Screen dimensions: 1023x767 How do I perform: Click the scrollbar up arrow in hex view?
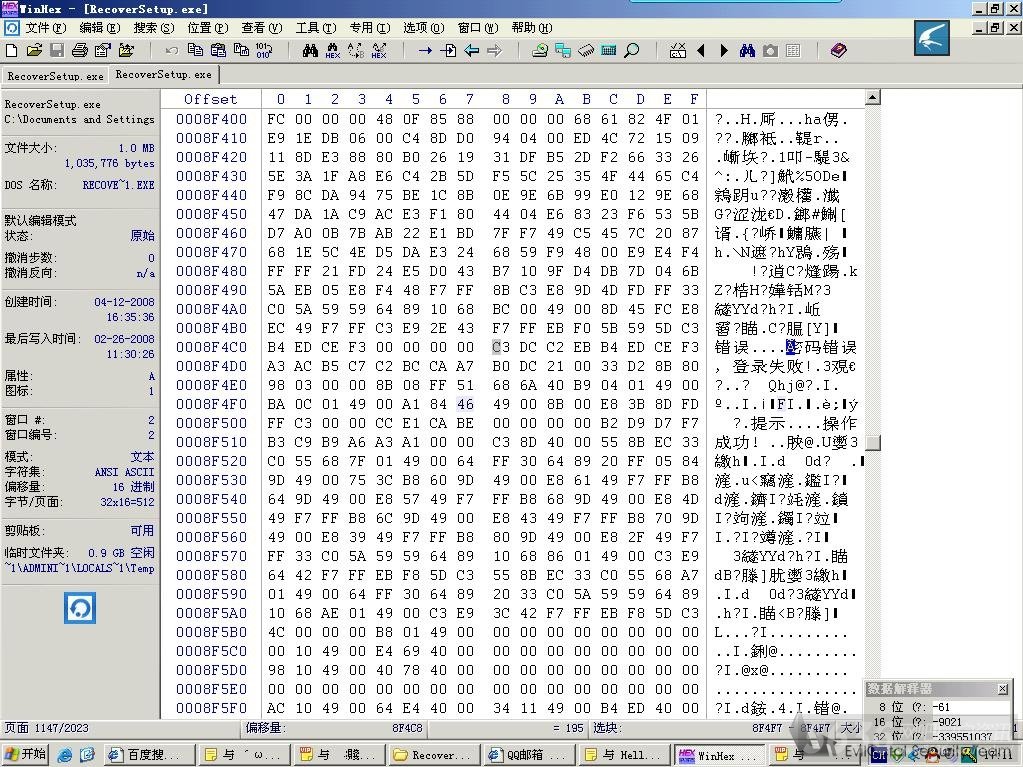(x=872, y=98)
